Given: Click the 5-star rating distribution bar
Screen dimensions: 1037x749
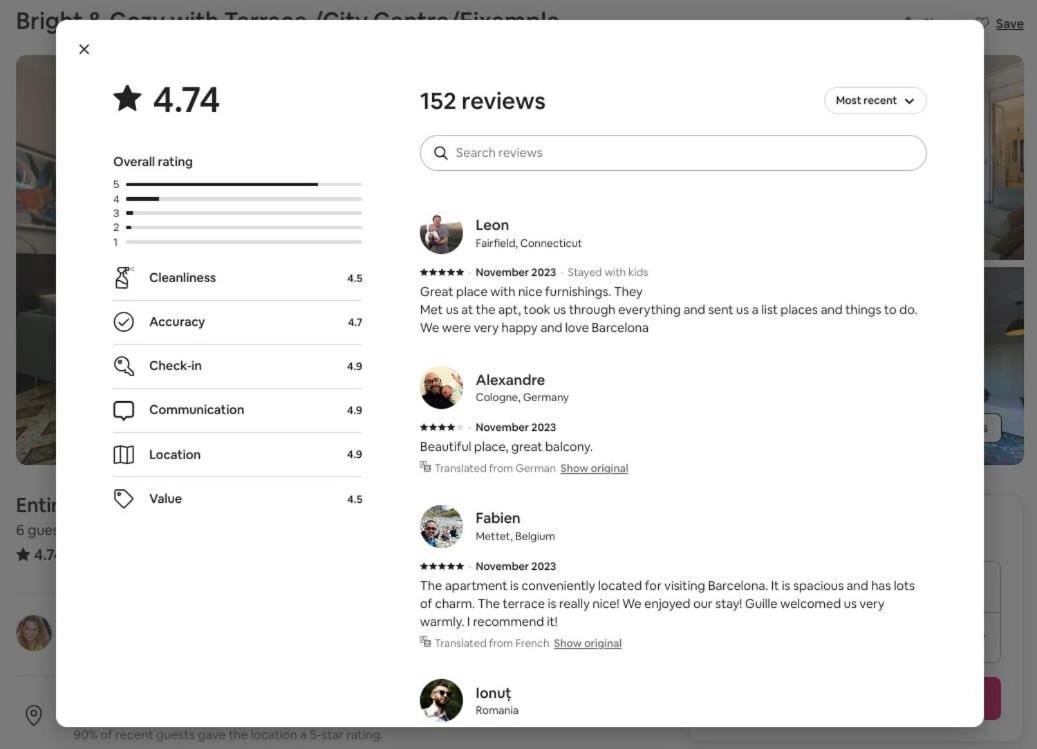Looking at the screenshot, I should [x=243, y=184].
